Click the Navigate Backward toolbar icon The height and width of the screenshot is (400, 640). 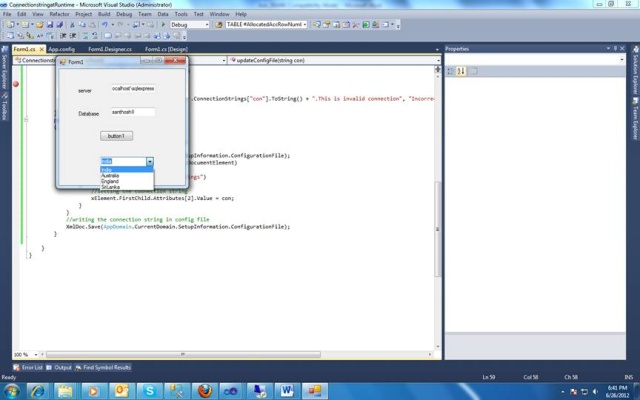click(x=136, y=25)
